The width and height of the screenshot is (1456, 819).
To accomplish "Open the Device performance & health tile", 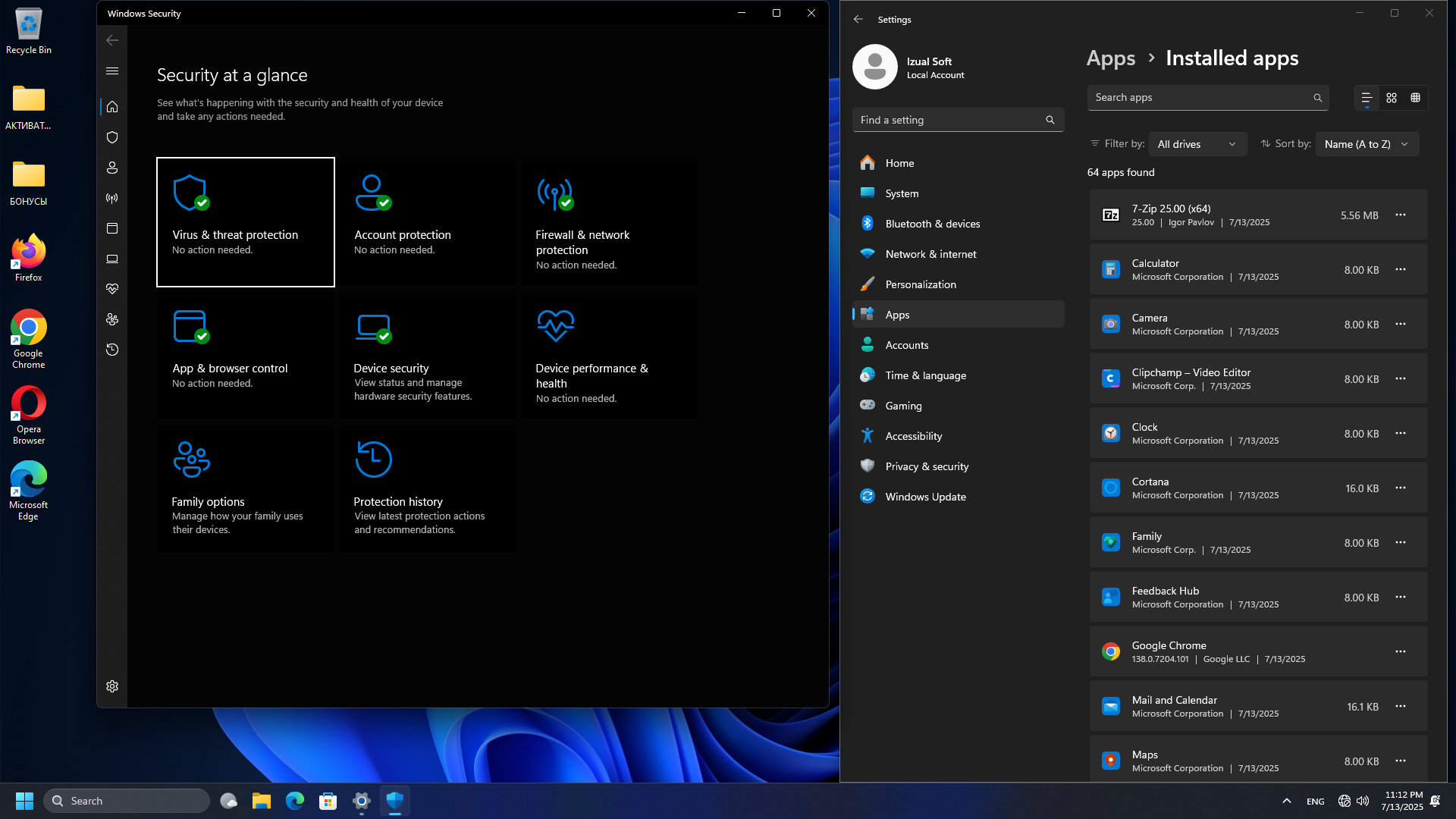I will [610, 356].
